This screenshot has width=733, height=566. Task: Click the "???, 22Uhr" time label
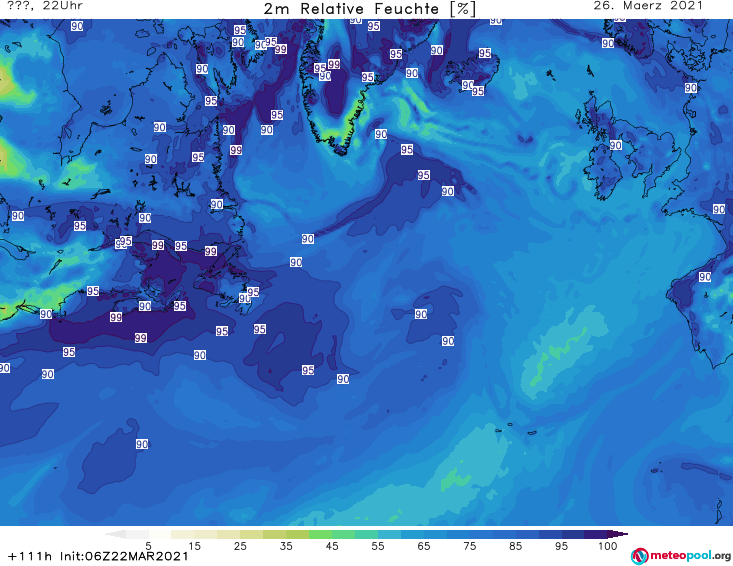coord(45,6)
